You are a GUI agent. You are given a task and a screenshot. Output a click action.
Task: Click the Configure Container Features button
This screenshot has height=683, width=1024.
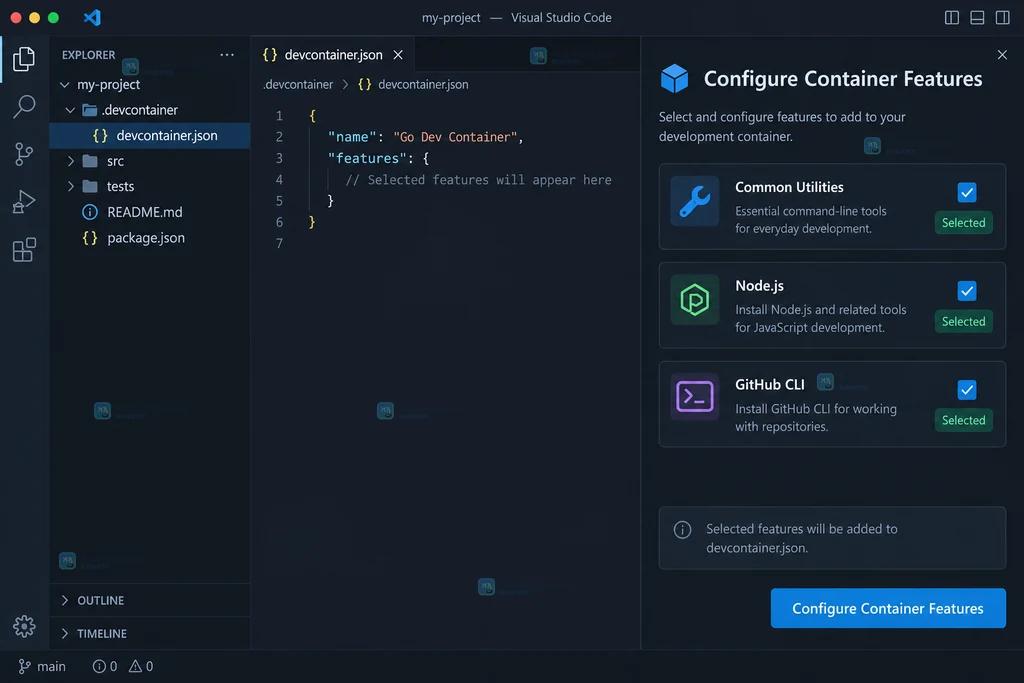tap(888, 608)
